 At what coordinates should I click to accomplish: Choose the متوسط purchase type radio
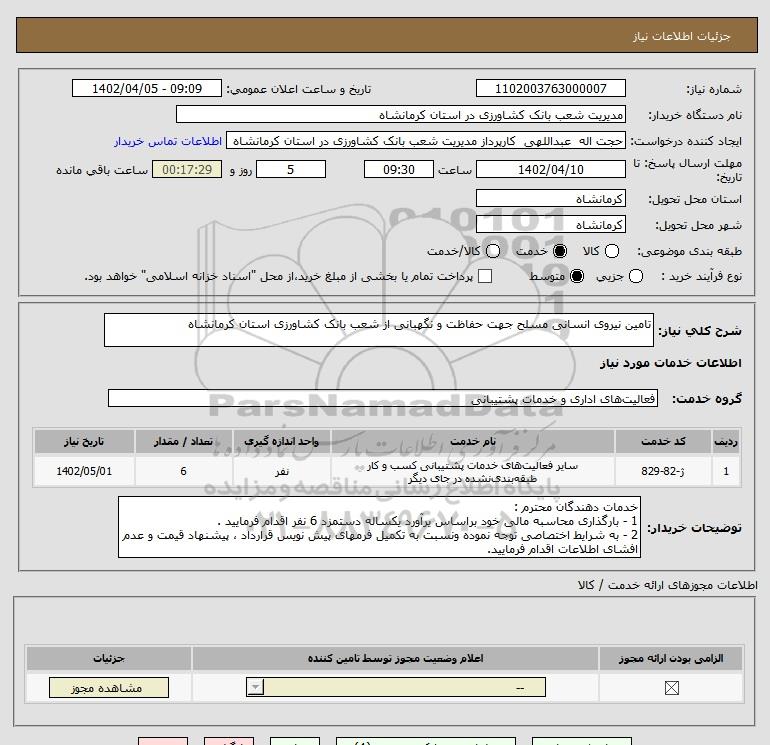577,276
